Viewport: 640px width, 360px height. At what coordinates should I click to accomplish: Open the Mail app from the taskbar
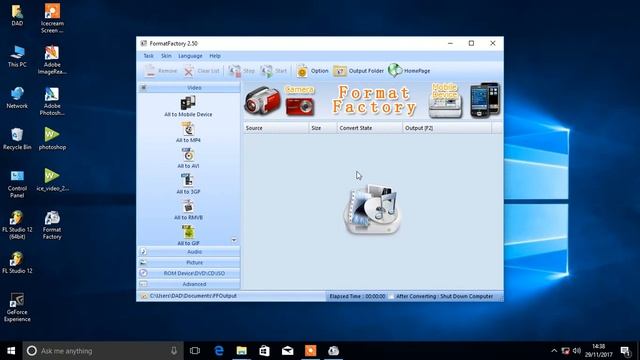[x=287, y=351]
